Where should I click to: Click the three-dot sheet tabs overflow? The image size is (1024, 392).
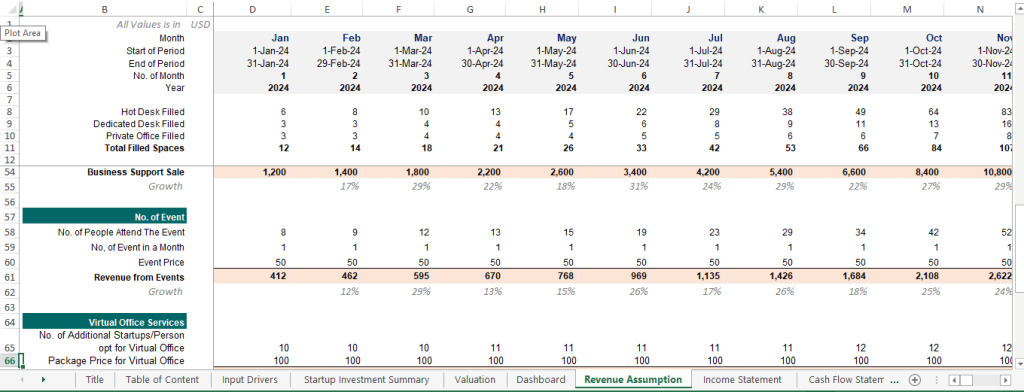pos(895,380)
